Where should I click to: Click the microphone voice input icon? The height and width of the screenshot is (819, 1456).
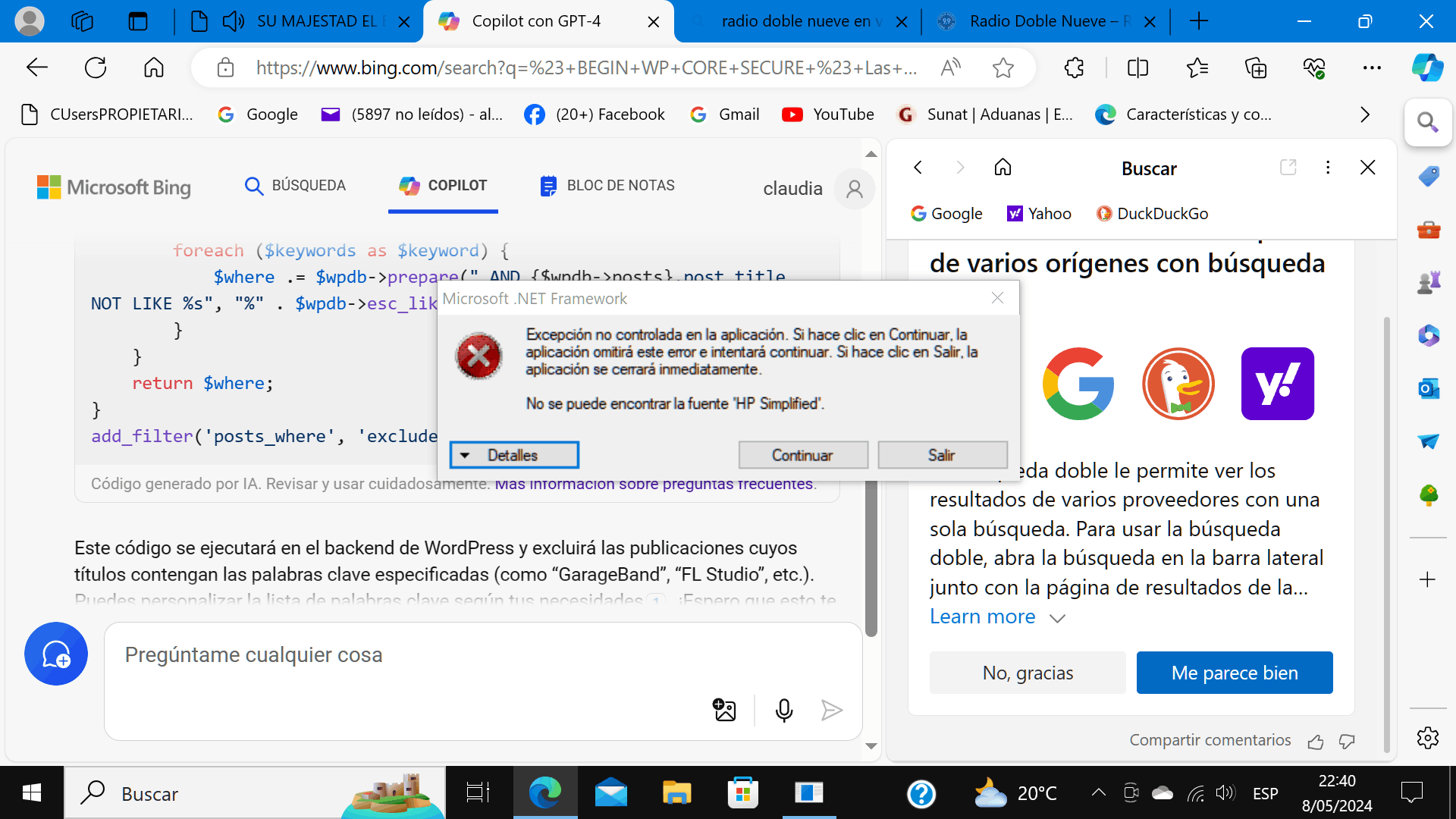pyautogui.click(x=784, y=711)
